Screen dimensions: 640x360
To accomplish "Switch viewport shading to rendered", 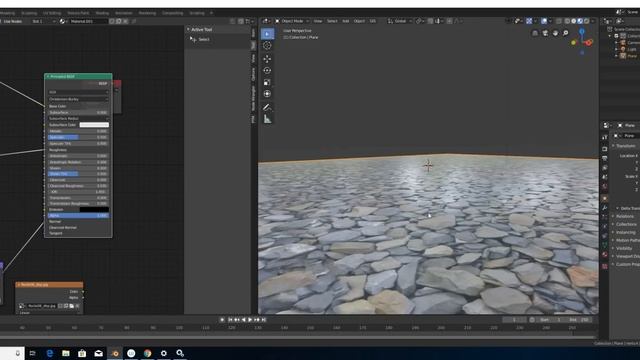I will click(x=587, y=21).
